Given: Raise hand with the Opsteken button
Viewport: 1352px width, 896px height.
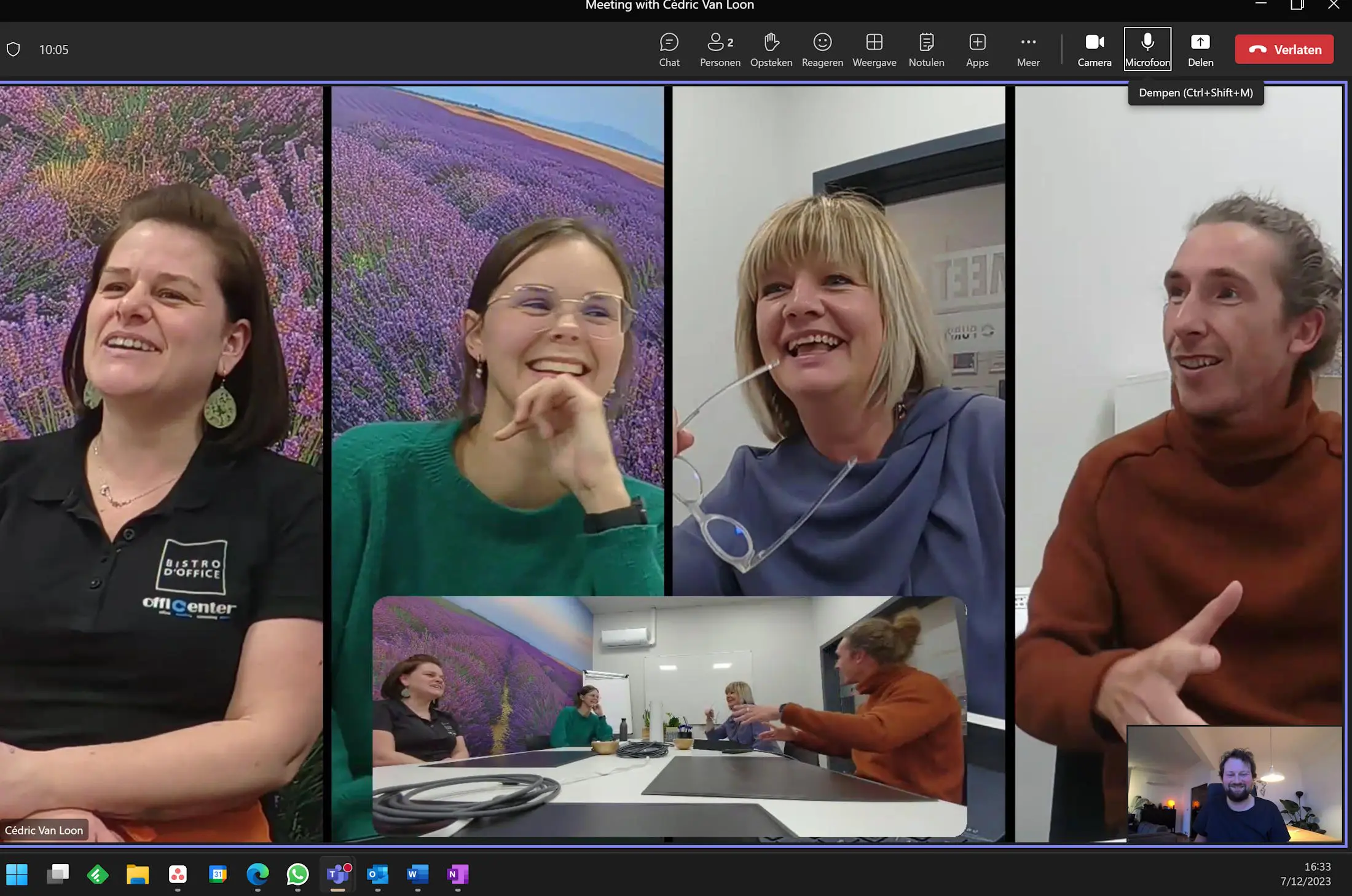Looking at the screenshot, I should (x=771, y=49).
